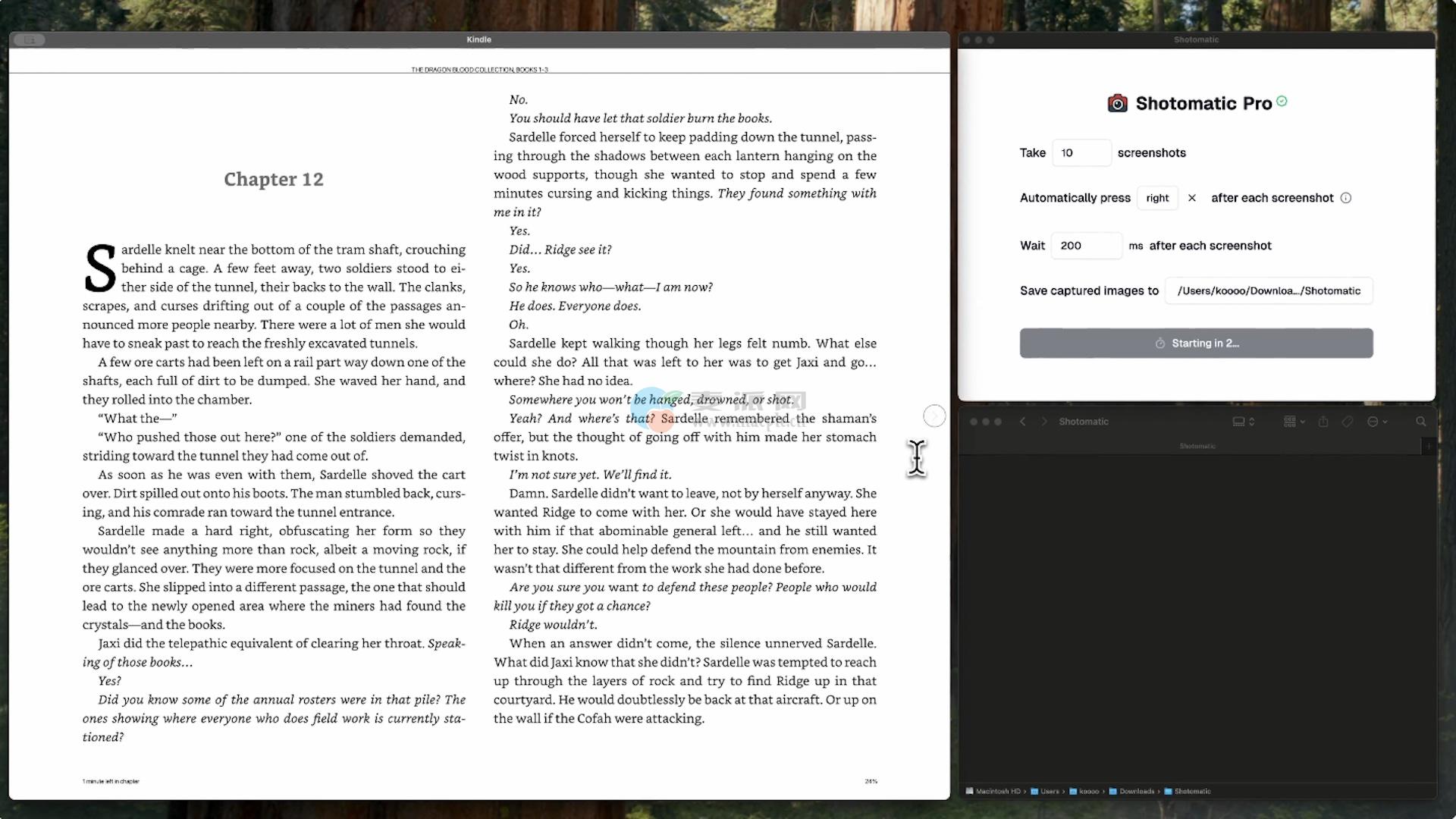
Task: Click the '1 minute left in chapter' indicator
Action: (111, 781)
